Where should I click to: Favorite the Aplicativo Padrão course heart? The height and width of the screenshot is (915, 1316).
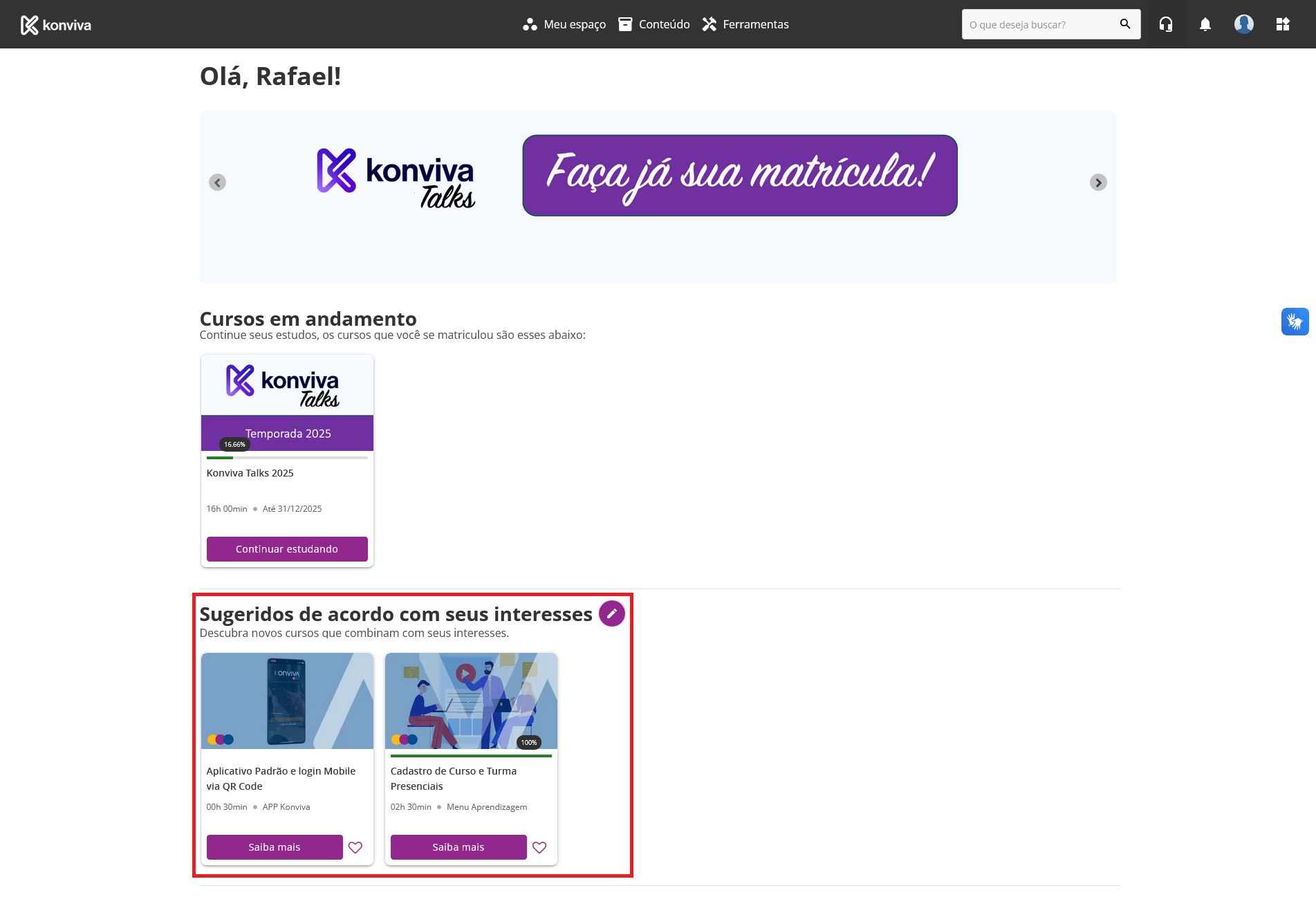tap(355, 847)
